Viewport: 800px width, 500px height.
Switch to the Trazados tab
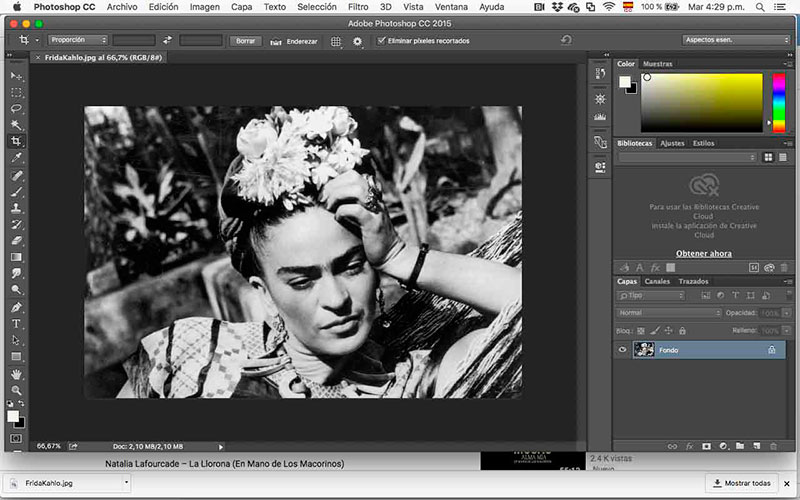click(x=693, y=281)
